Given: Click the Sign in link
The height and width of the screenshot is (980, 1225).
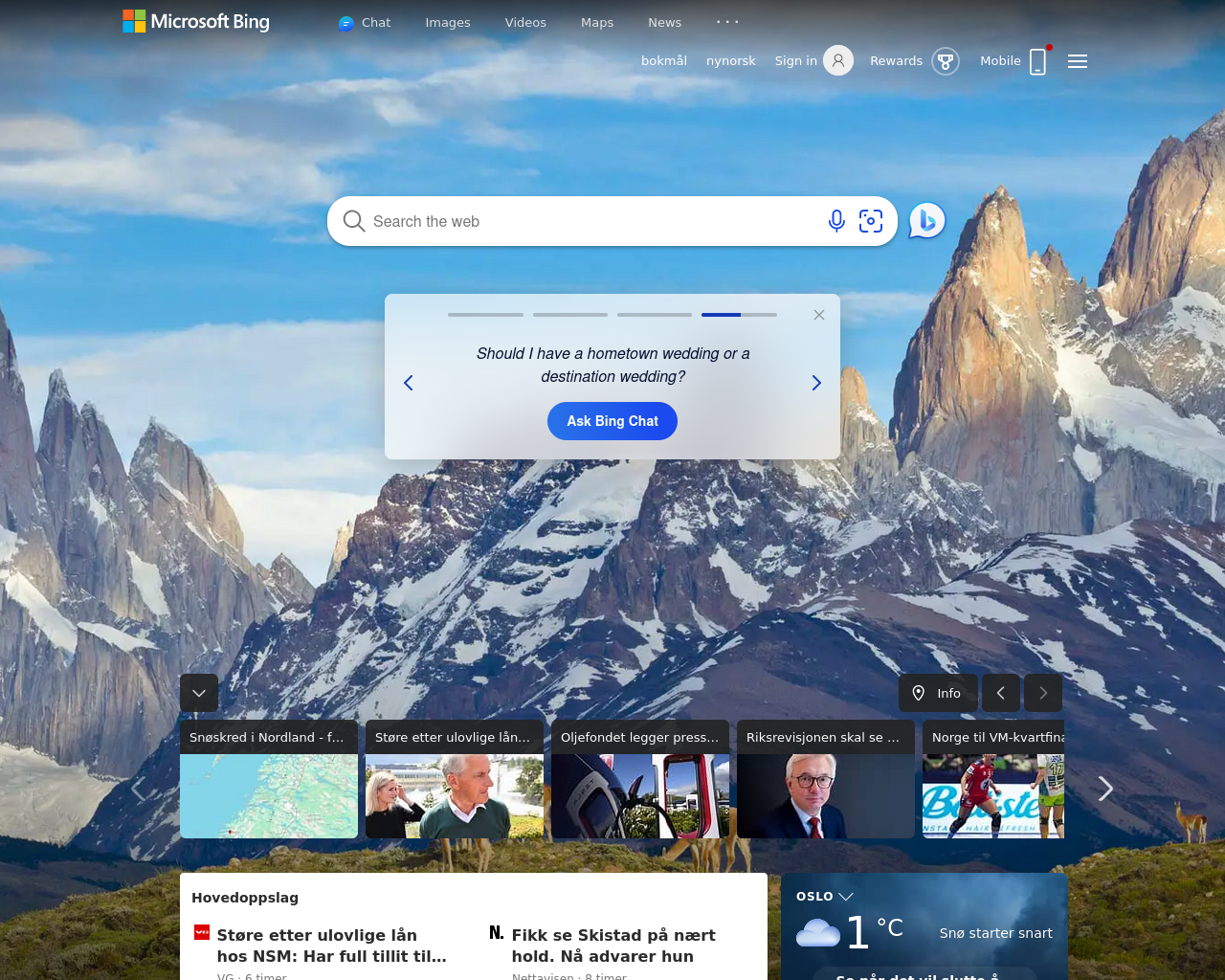Looking at the screenshot, I should 796,60.
